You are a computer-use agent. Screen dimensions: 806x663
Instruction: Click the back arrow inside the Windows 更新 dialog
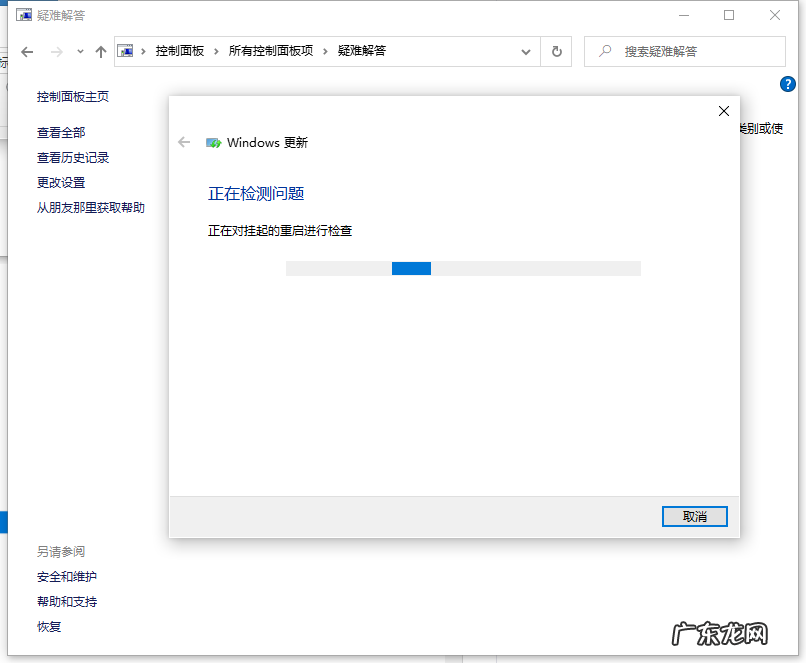(184, 142)
